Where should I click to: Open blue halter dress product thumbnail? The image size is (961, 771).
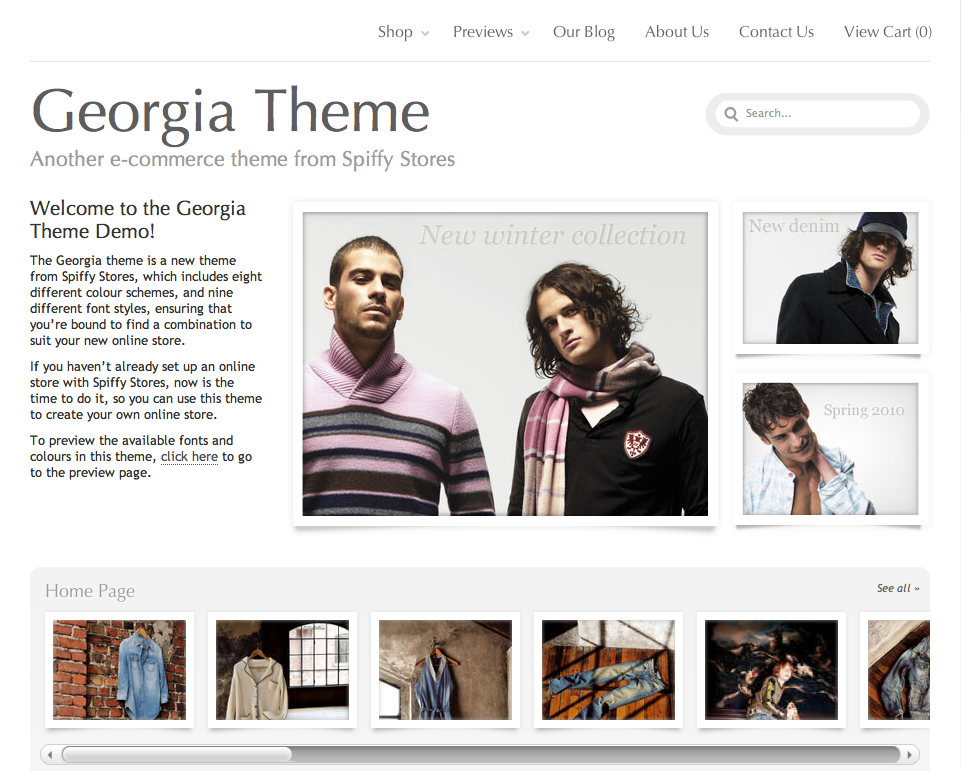(446, 670)
